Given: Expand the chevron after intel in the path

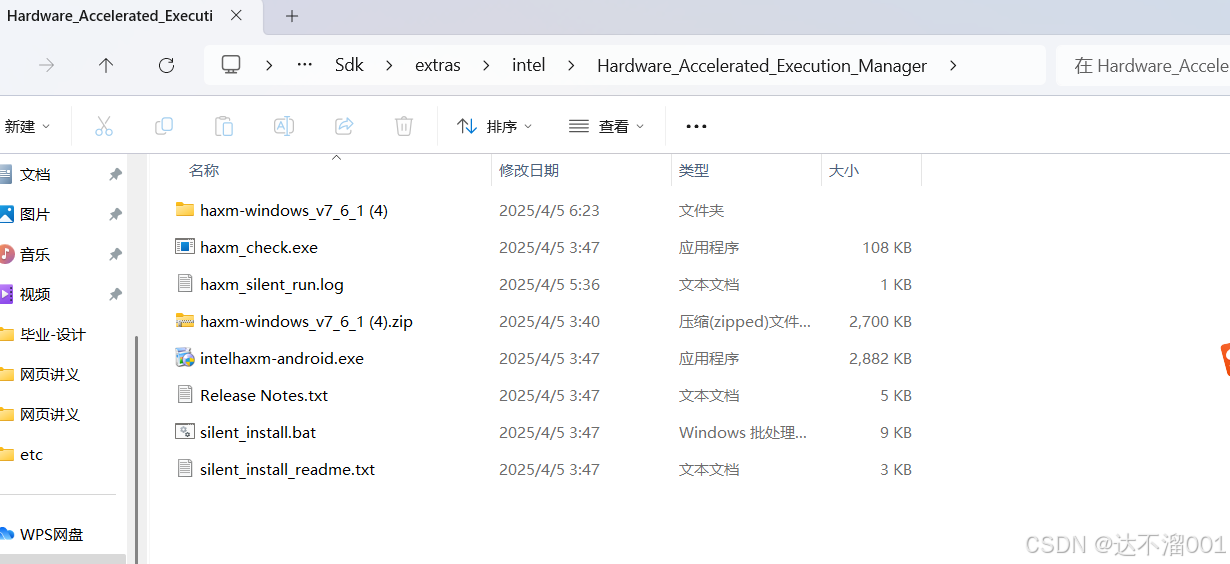Looking at the screenshot, I should coord(571,65).
